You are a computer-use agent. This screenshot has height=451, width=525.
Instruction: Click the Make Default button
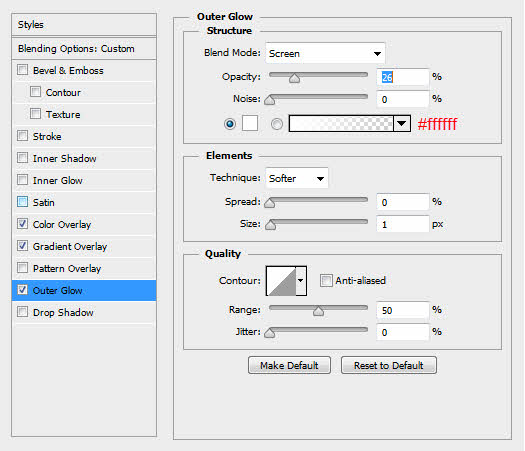tap(289, 365)
